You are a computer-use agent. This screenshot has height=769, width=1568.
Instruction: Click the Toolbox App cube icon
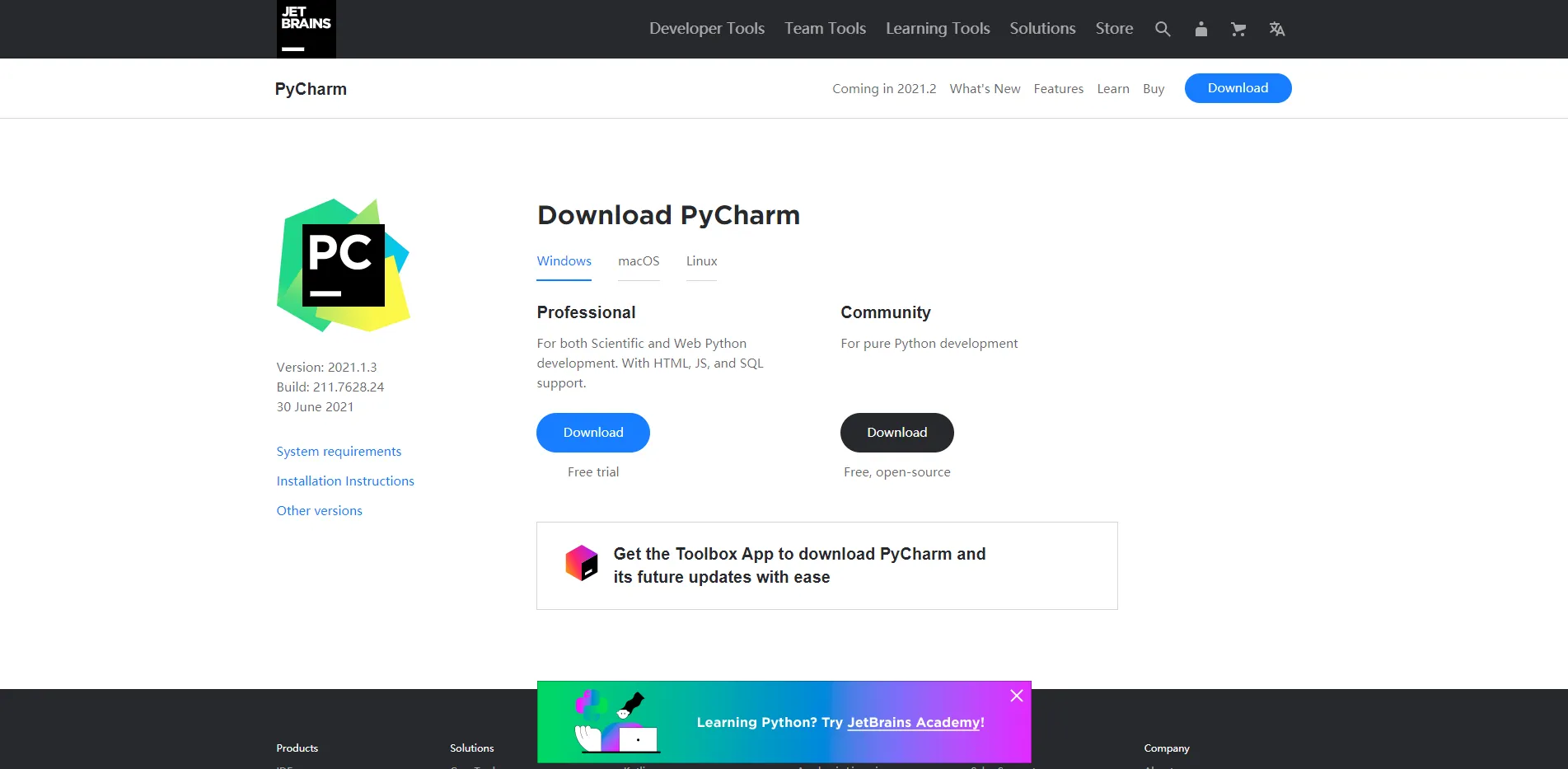(582, 563)
